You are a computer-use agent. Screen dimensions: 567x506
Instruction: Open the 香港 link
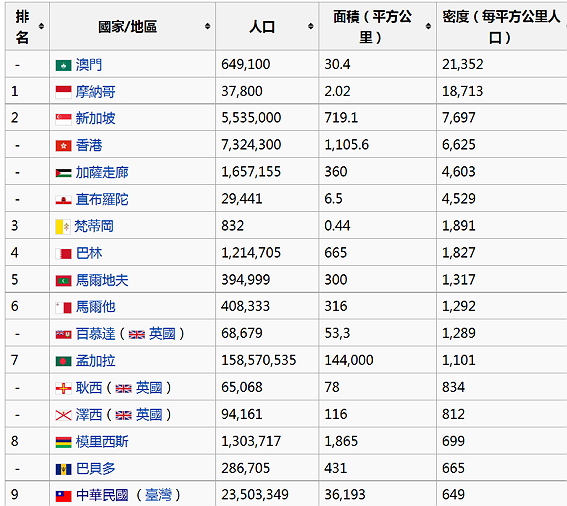[x=89, y=145]
